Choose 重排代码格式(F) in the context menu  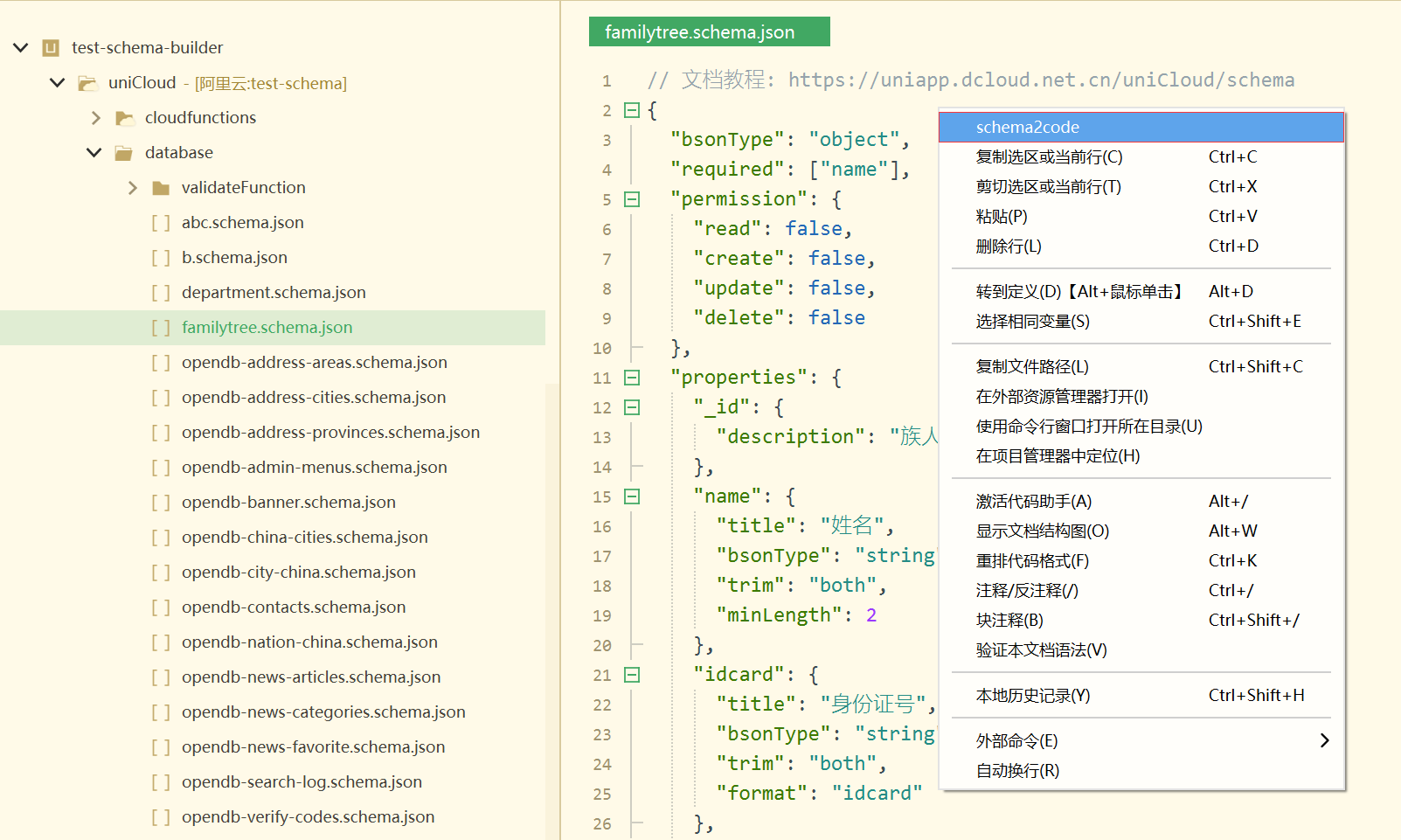1032,561
